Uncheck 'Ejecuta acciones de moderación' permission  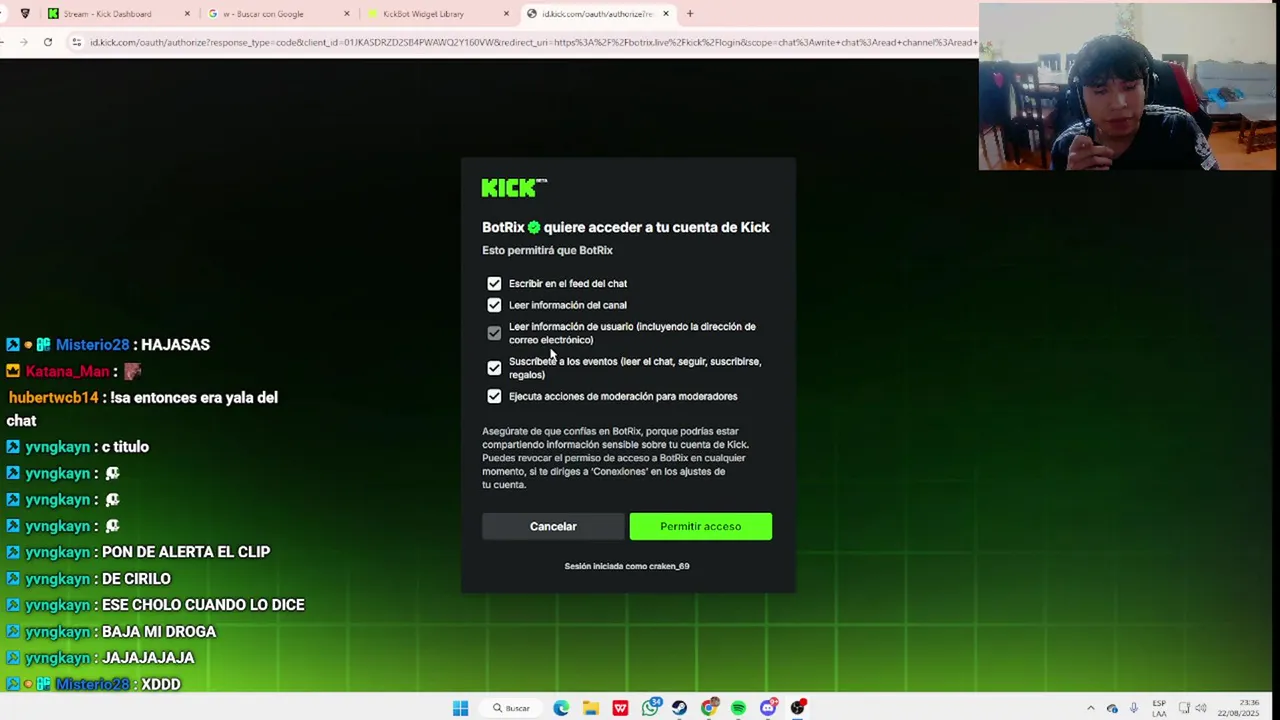click(494, 397)
